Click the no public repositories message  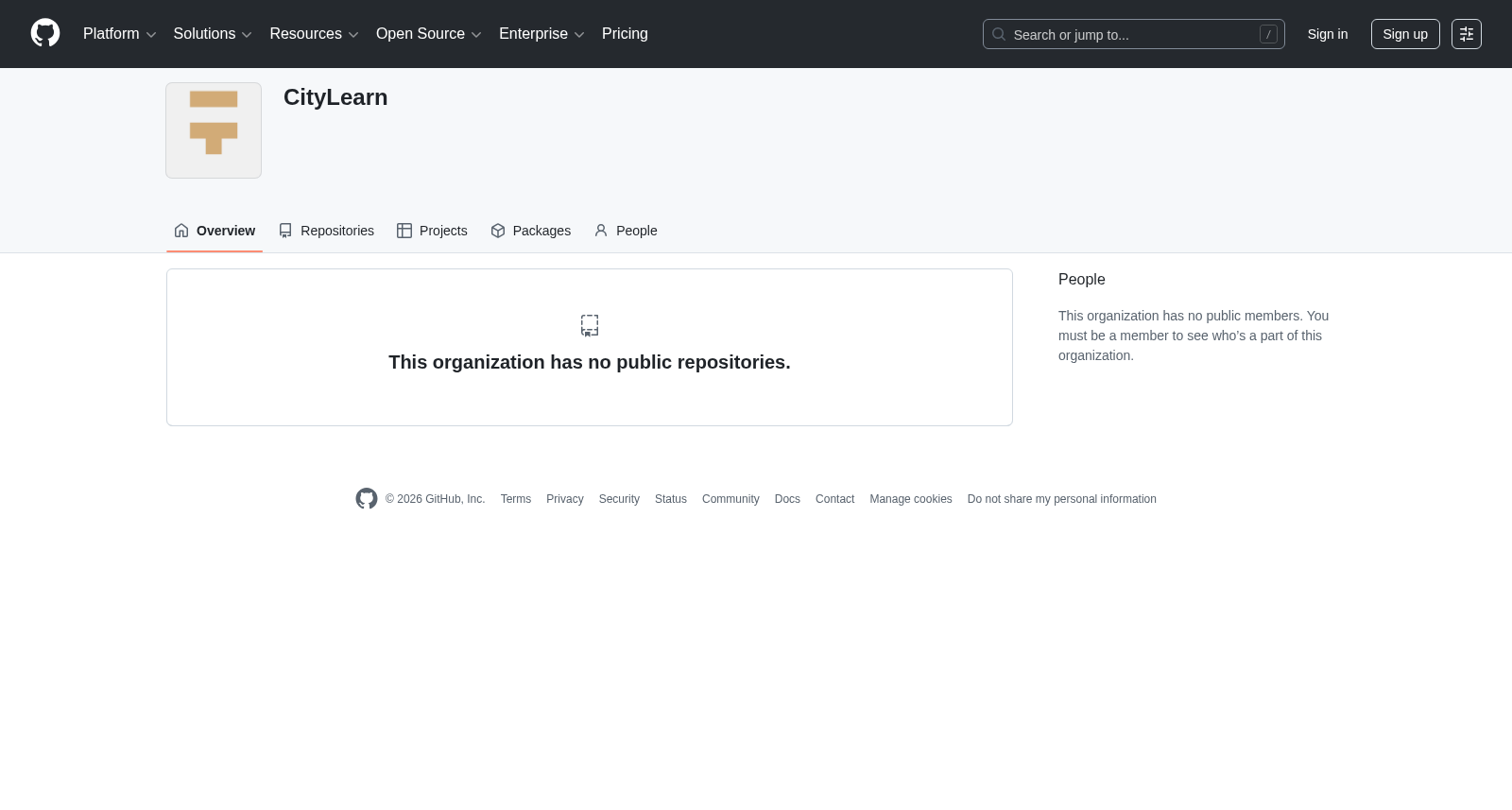pos(590,362)
